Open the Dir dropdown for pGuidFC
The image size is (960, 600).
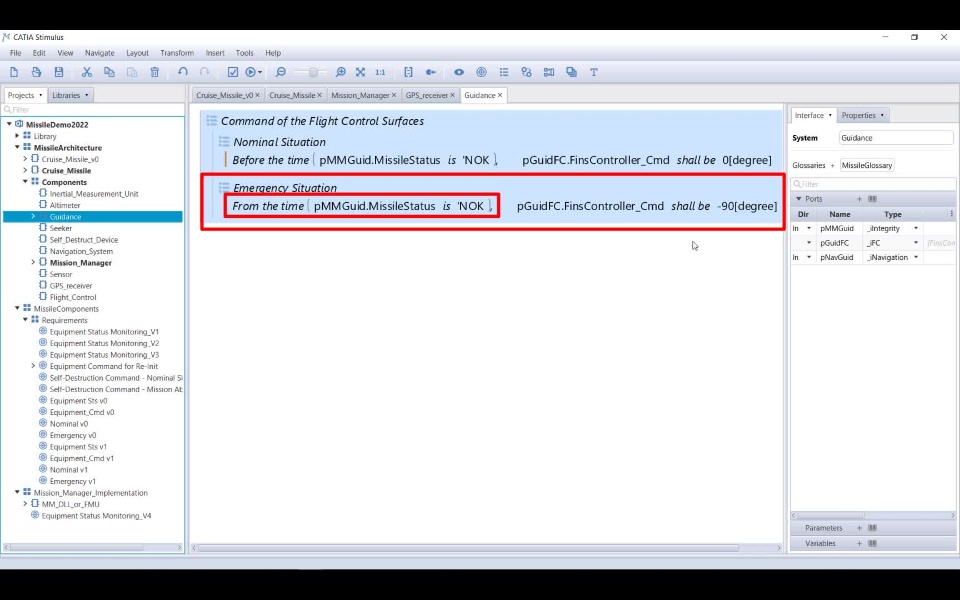[809, 243]
